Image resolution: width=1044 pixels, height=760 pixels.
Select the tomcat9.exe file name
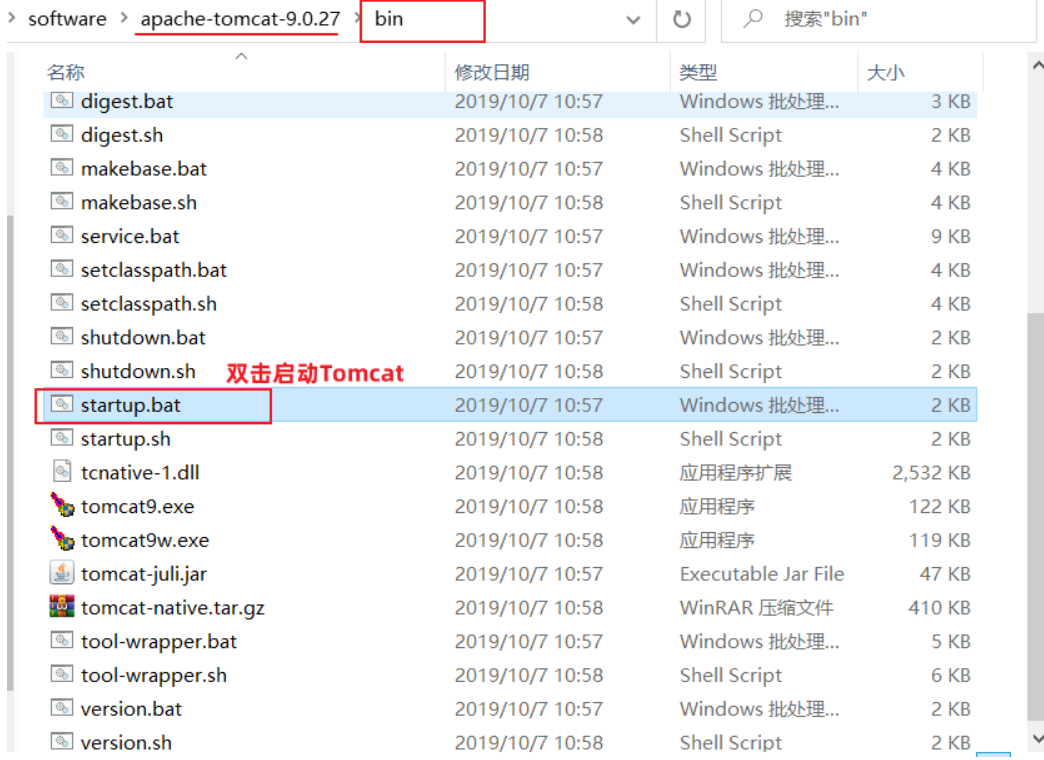pyautogui.click(x=138, y=506)
